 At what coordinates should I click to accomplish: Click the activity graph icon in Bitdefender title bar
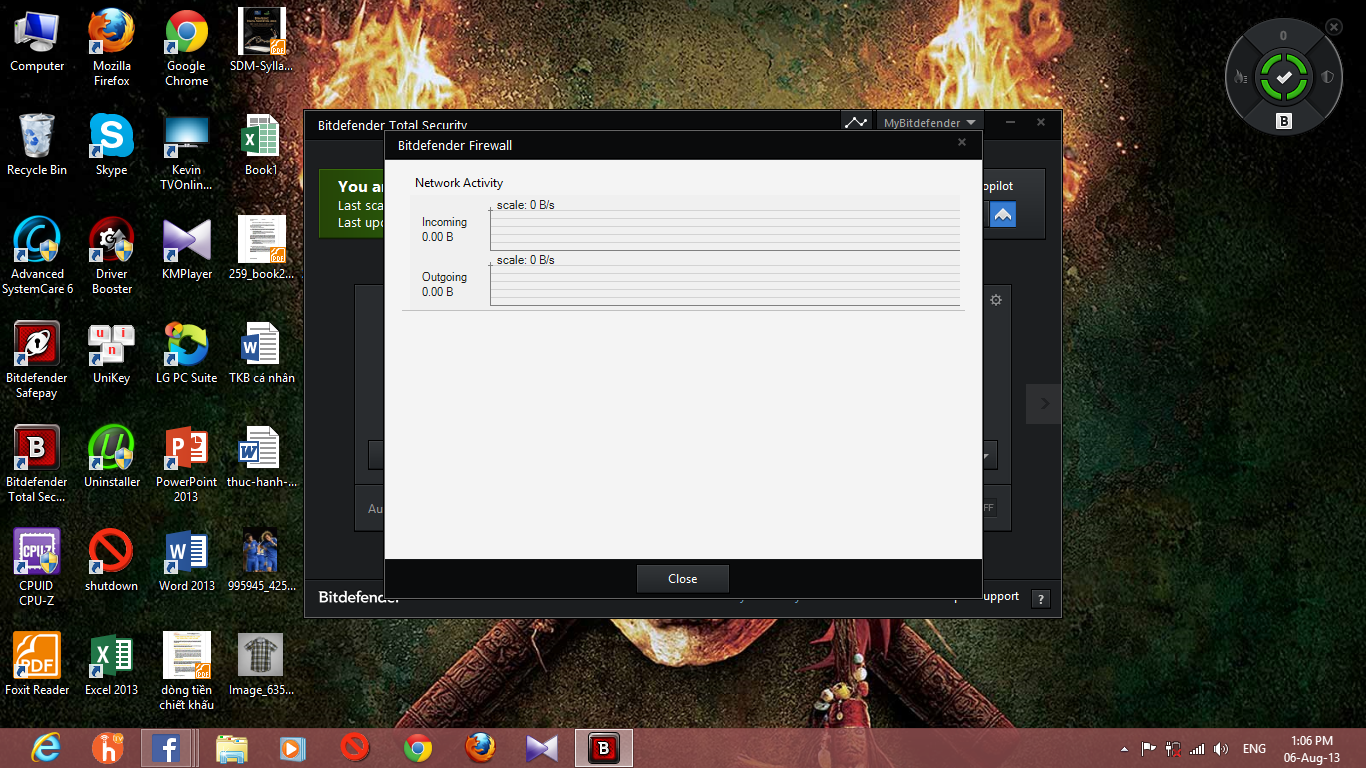coord(856,122)
